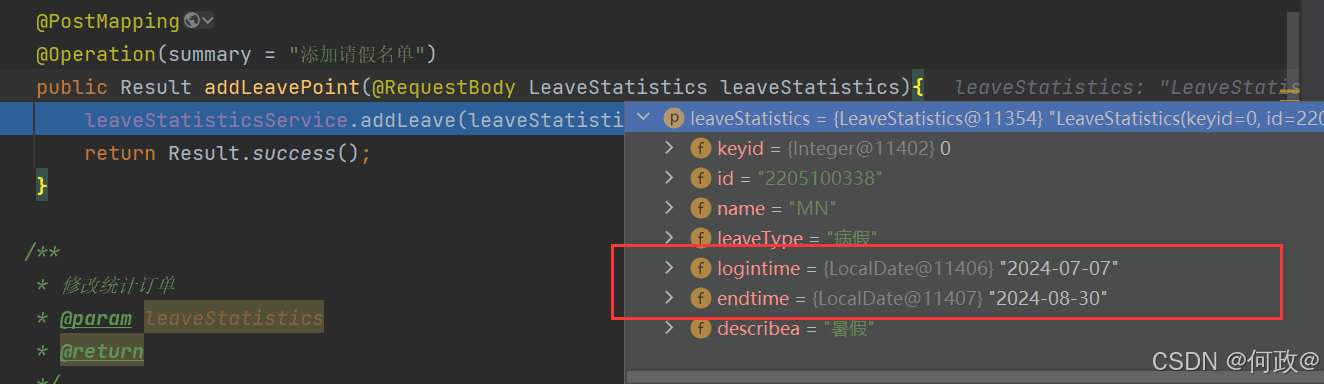Image resolution: width=1324 pixels, height=384 pixels.
Task: Select the name = "MN" variable row
Action: pyautogui.click(x=974, y=208)
